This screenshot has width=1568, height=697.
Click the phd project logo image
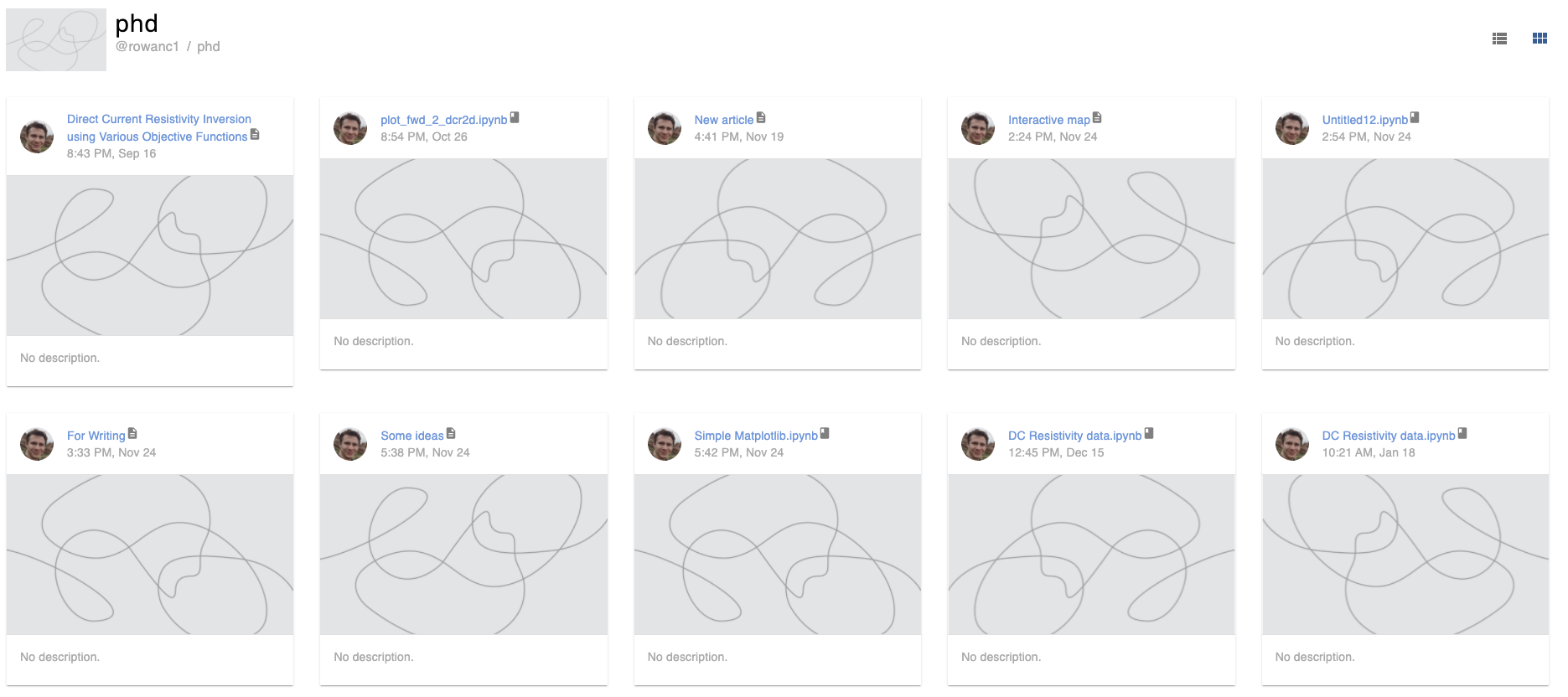point(56,39)
